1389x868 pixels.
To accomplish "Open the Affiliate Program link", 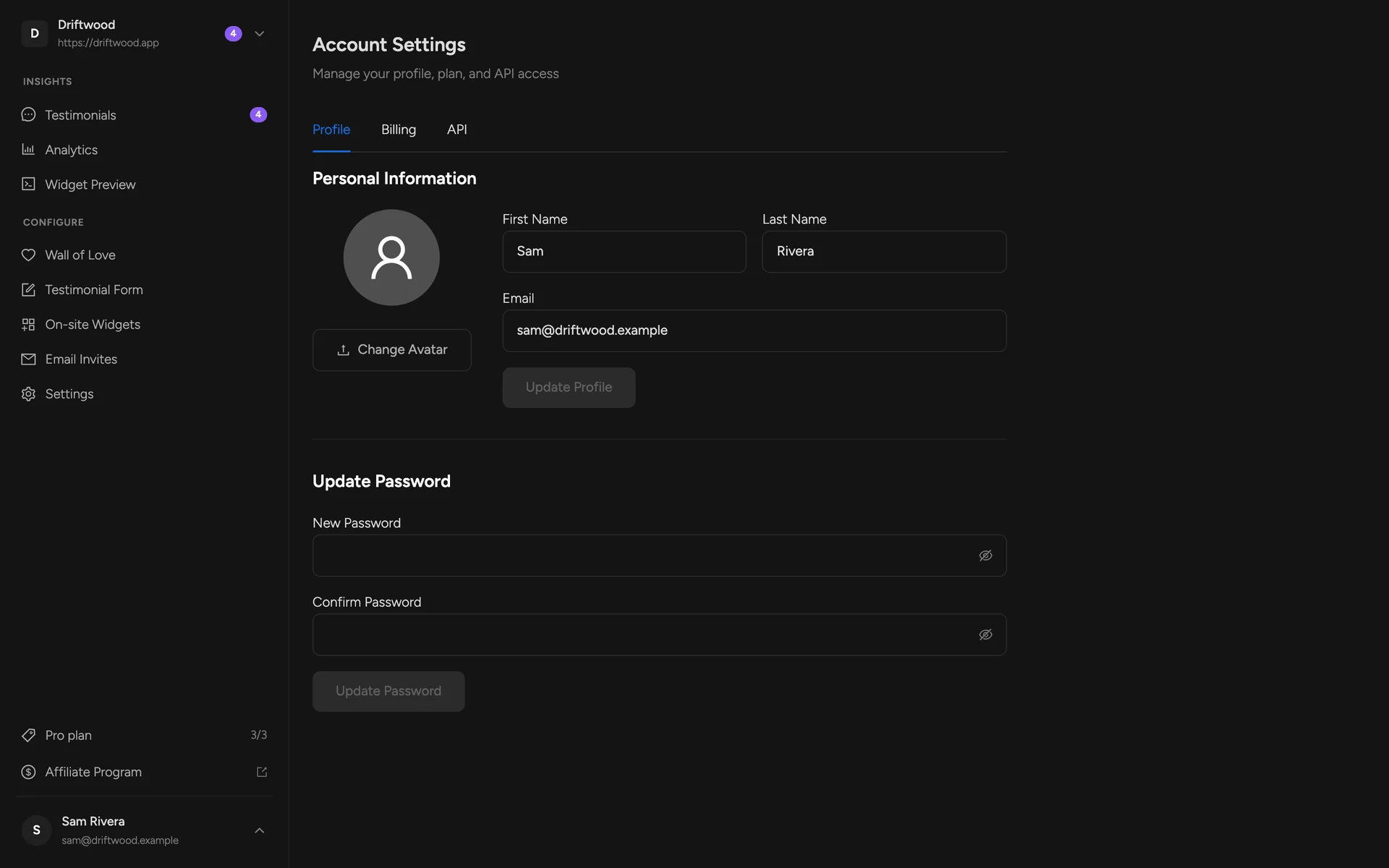I will click(144, 773).
